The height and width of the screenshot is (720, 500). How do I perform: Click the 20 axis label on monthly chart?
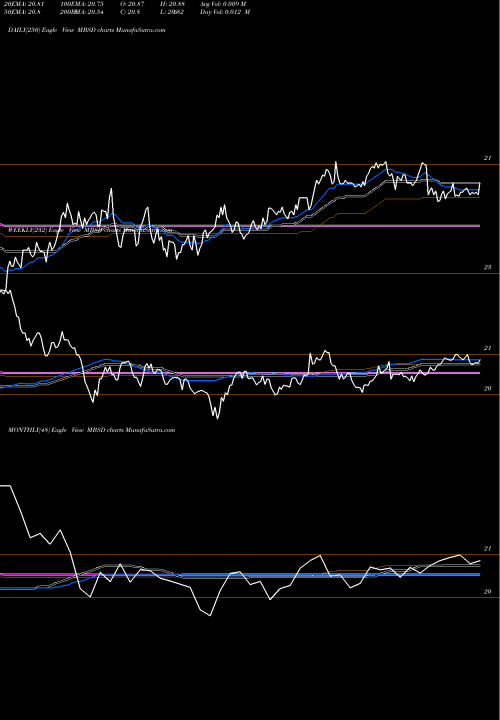[x=488, y=592]
